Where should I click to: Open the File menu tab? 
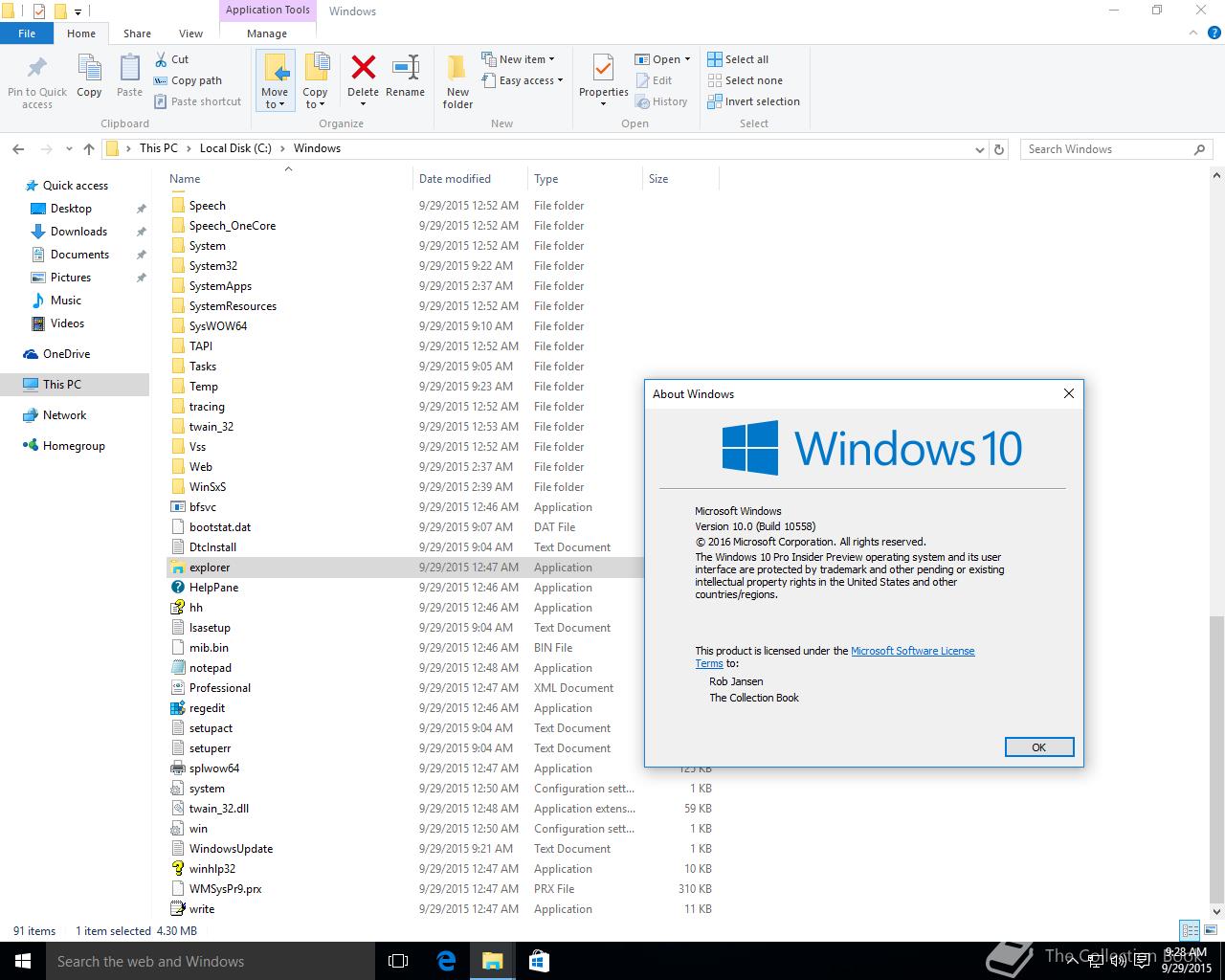coord(27,33)
